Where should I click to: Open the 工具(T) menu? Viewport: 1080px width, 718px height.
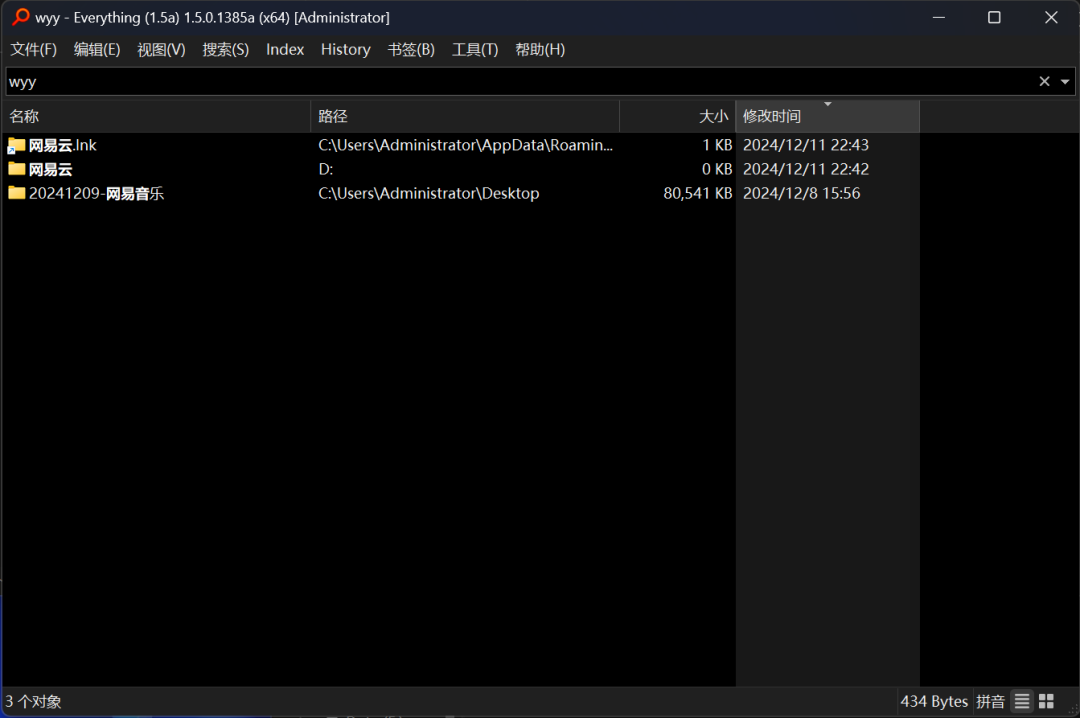pos(475,50)
